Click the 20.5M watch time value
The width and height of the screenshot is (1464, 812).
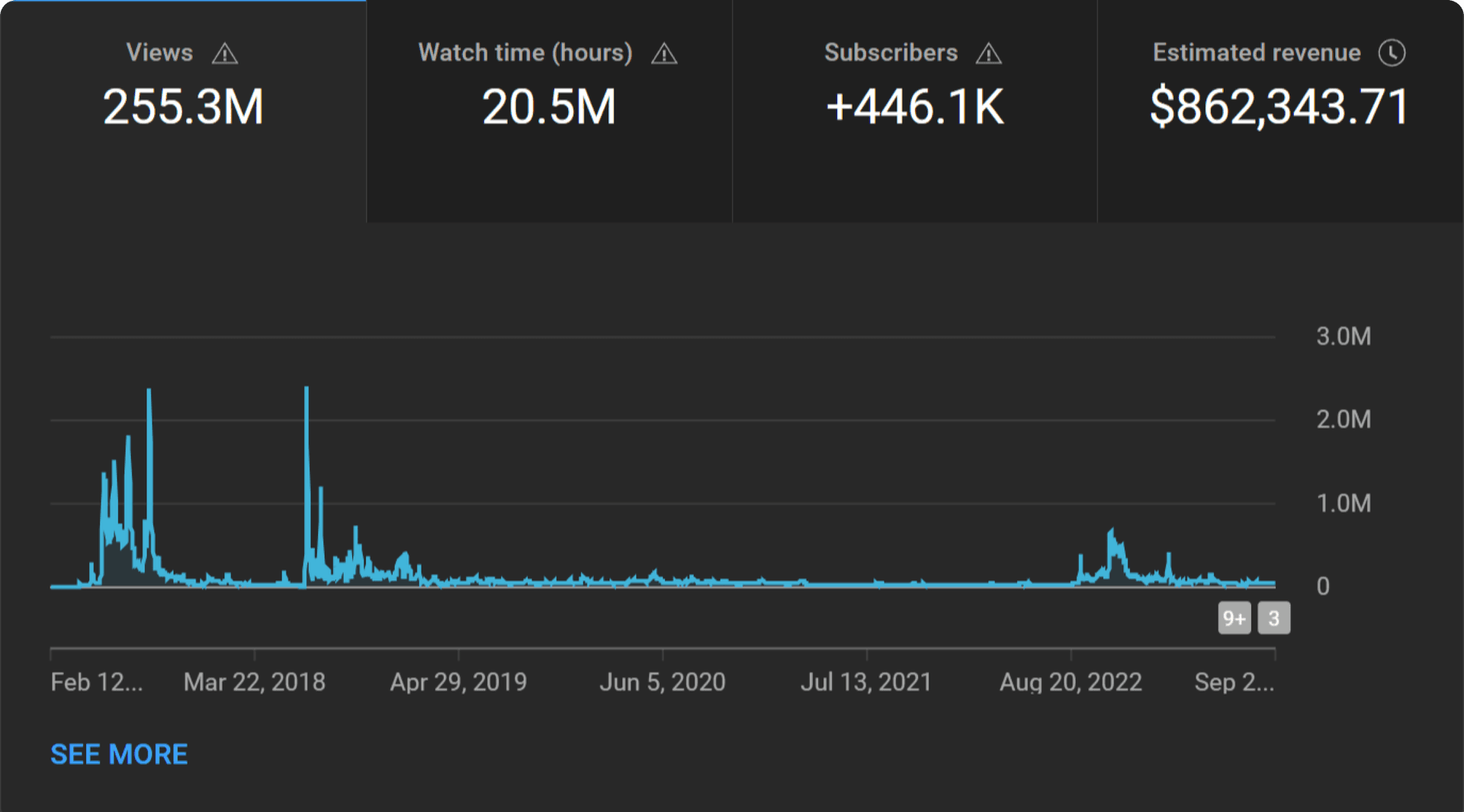coord(549,106)
